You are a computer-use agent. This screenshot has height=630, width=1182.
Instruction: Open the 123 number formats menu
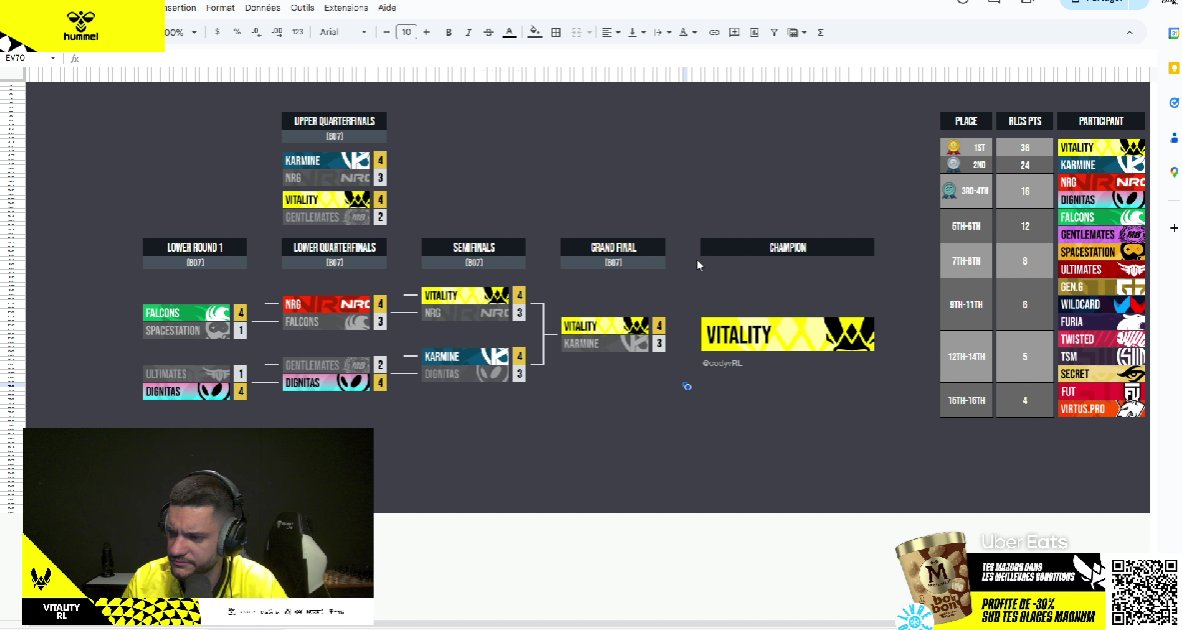[x=298, y=32]
